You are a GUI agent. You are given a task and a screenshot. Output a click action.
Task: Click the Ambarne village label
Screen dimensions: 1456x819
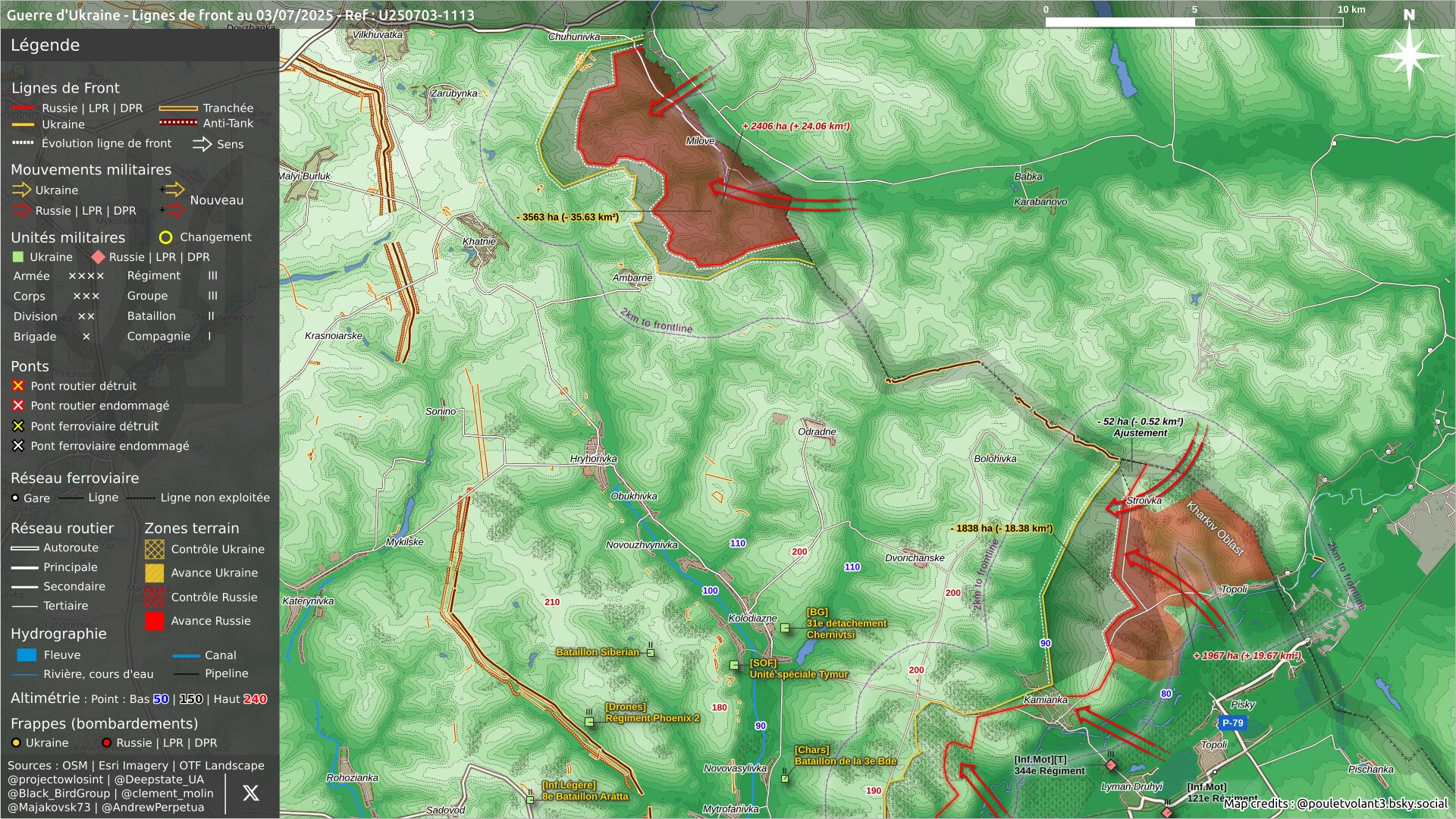(x=632, y=278)
